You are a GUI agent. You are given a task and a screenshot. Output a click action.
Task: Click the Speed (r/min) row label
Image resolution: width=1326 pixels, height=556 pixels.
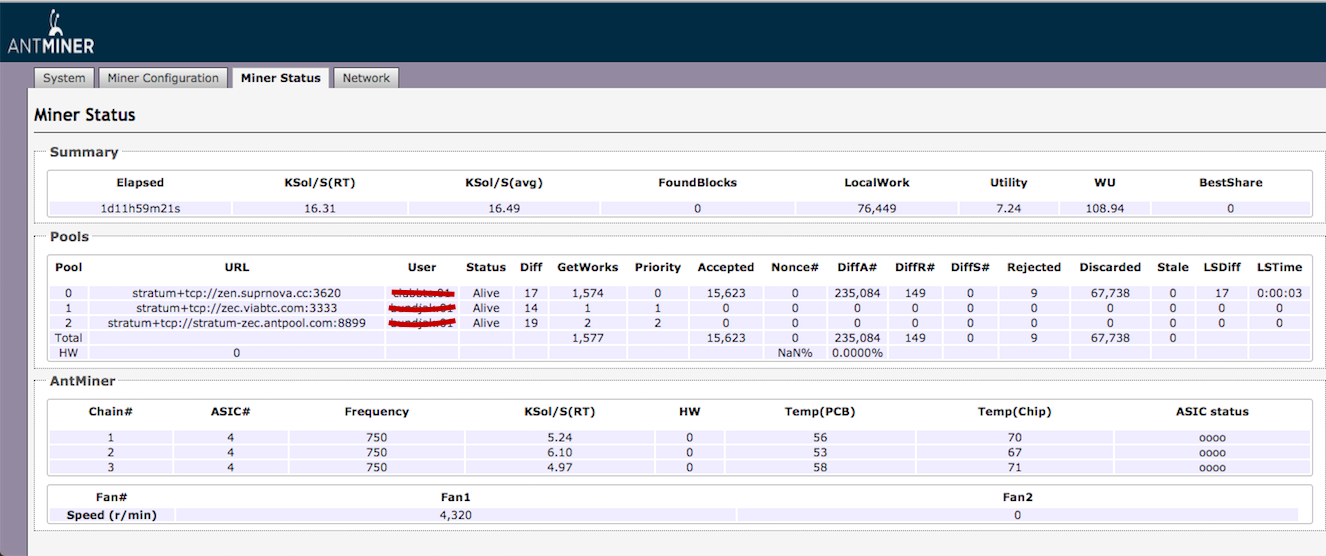tap(110, 515)
